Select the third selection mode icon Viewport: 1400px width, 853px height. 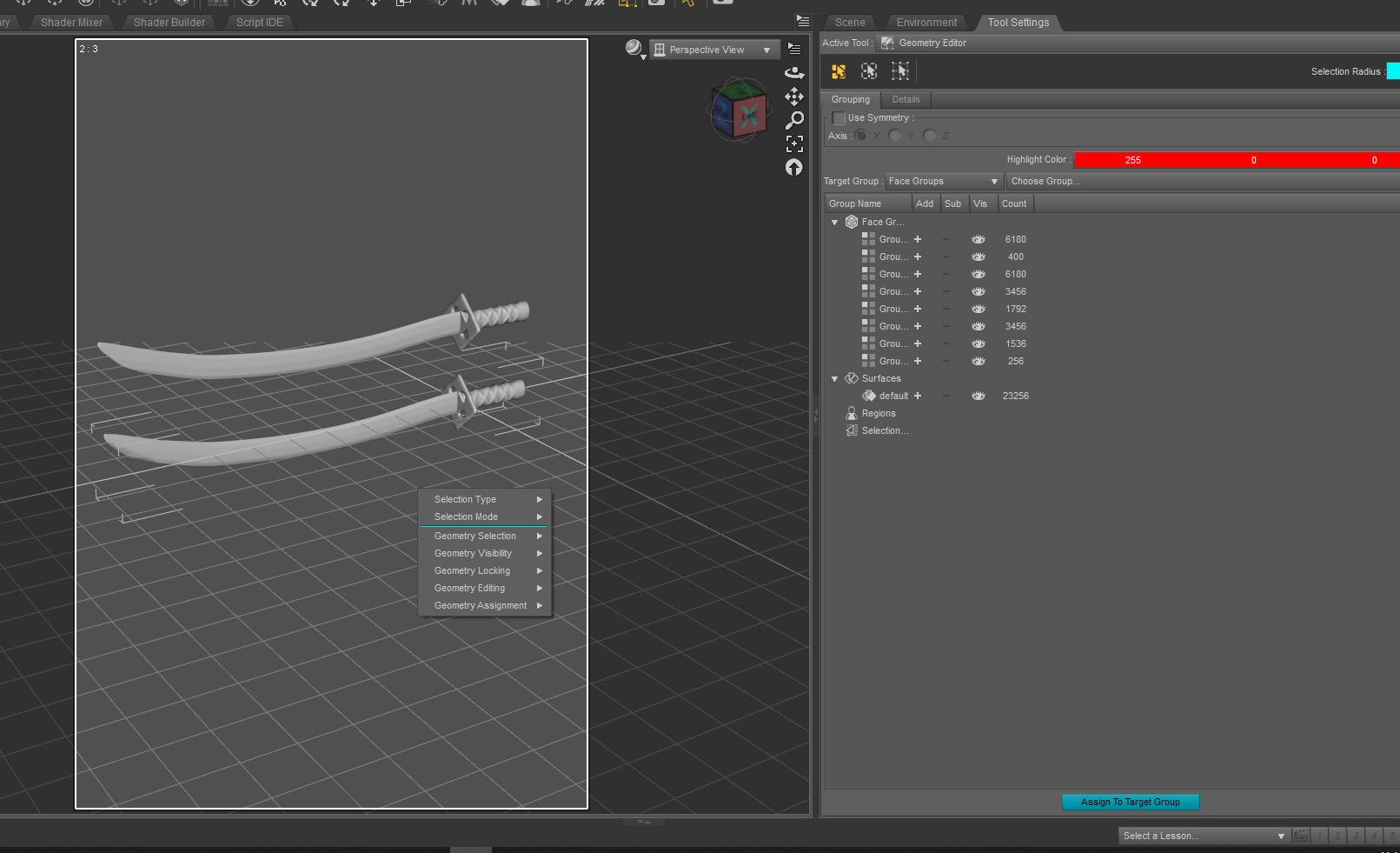point(900,70)
